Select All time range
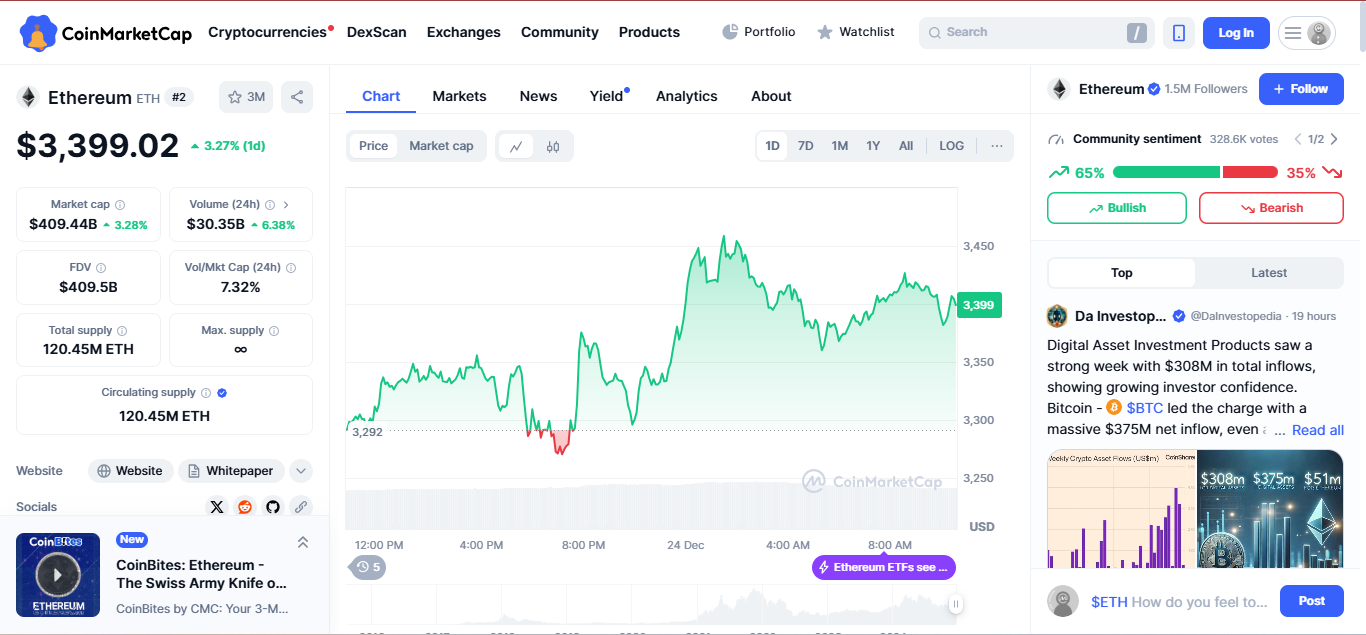This screenshot has width=1366, height=635. (x=906, y=146)
